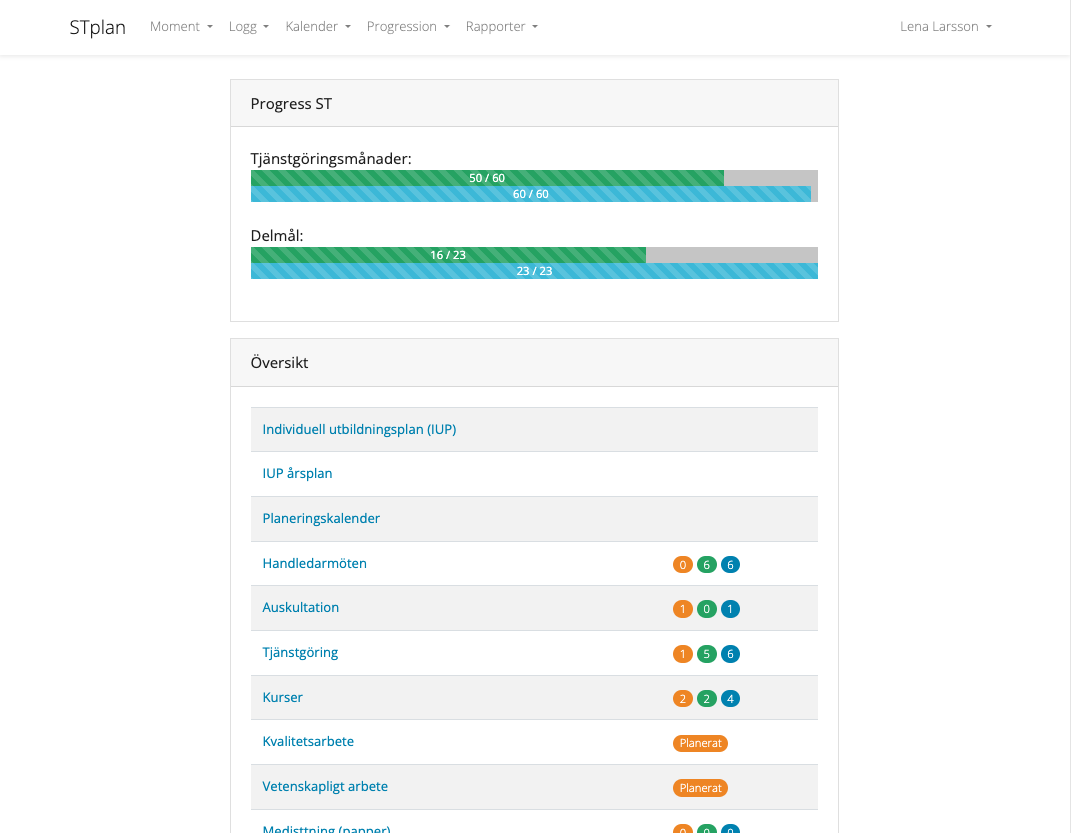Open the Individuell utbildningsplan (IUP) page

pos(359,428)
